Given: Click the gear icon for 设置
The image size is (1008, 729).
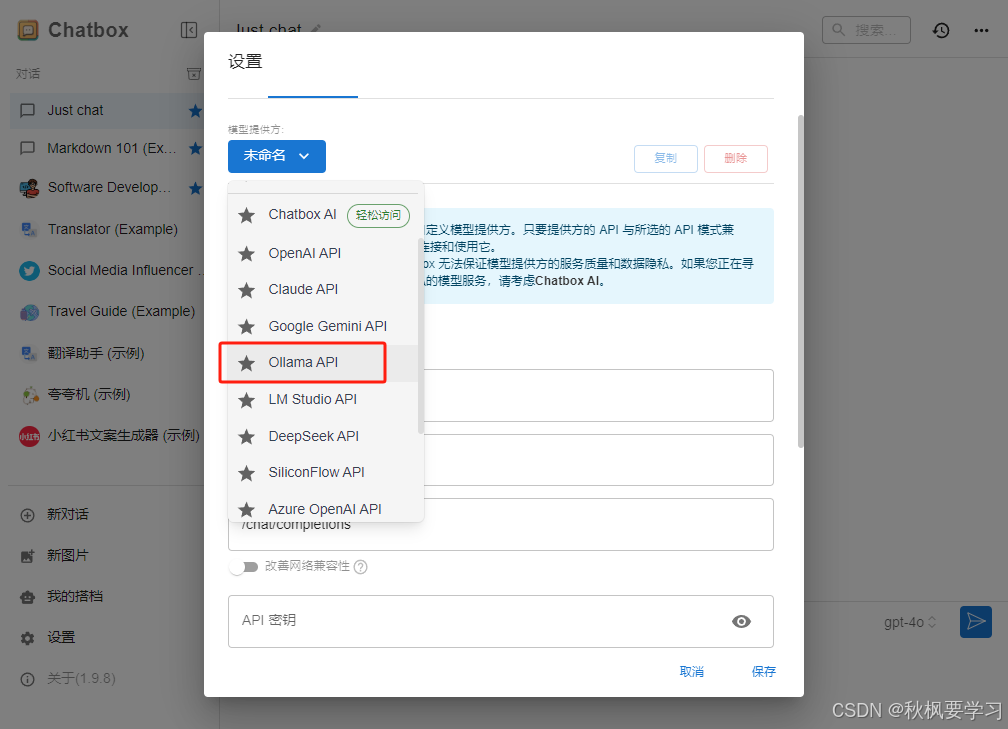Looking at the screenshot, I should (28, 638).
